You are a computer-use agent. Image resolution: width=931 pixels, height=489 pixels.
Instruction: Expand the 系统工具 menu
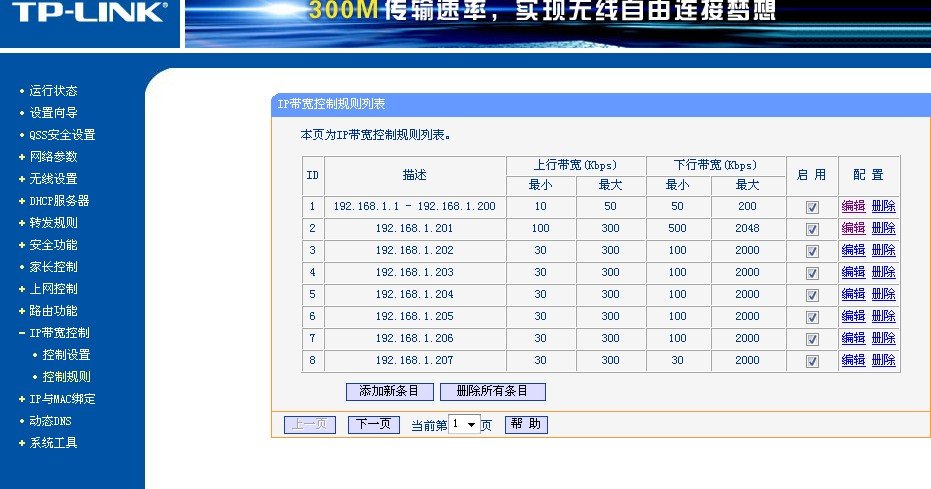point(53,443)
